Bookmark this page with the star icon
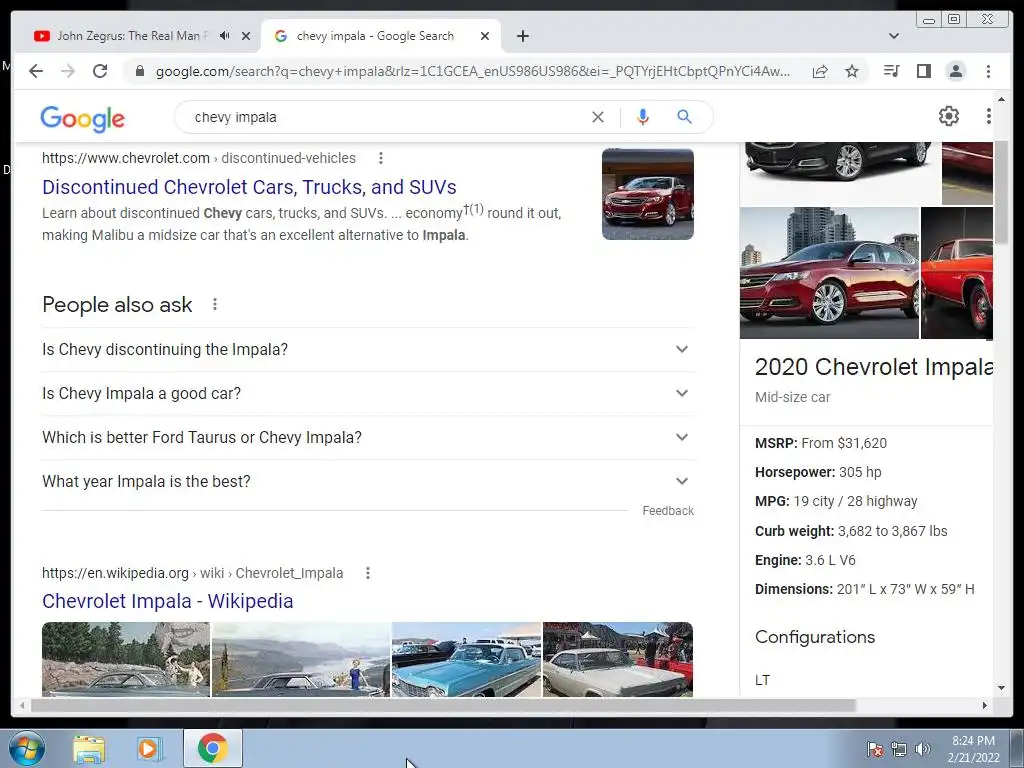1024x768 pixels. click(x=852, y=71)
